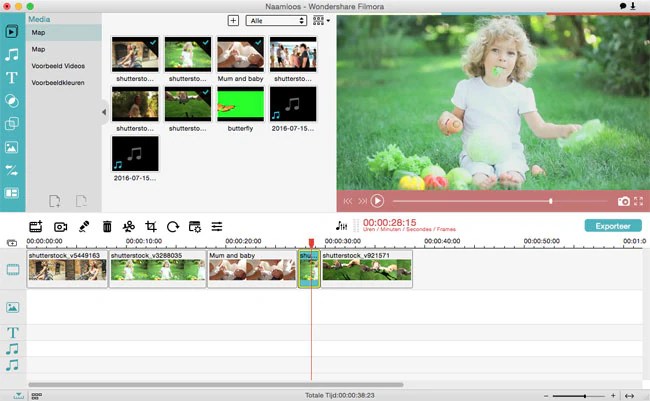The width and height of the screenshot is (650, 401).
Task: Click the add track icon left of the ruler
Action: pos(12,243)
